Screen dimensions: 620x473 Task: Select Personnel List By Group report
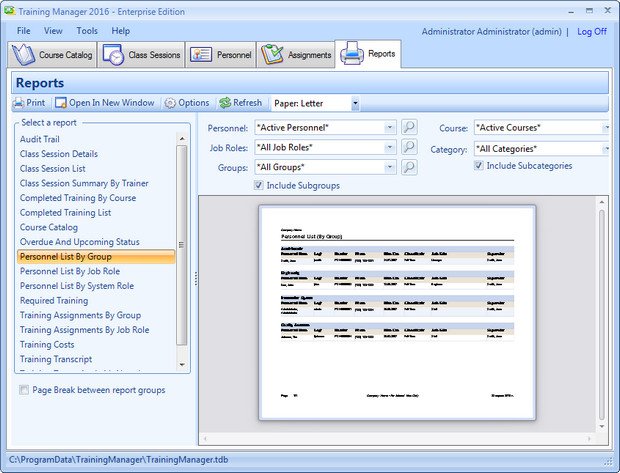(x=96, y=257)
